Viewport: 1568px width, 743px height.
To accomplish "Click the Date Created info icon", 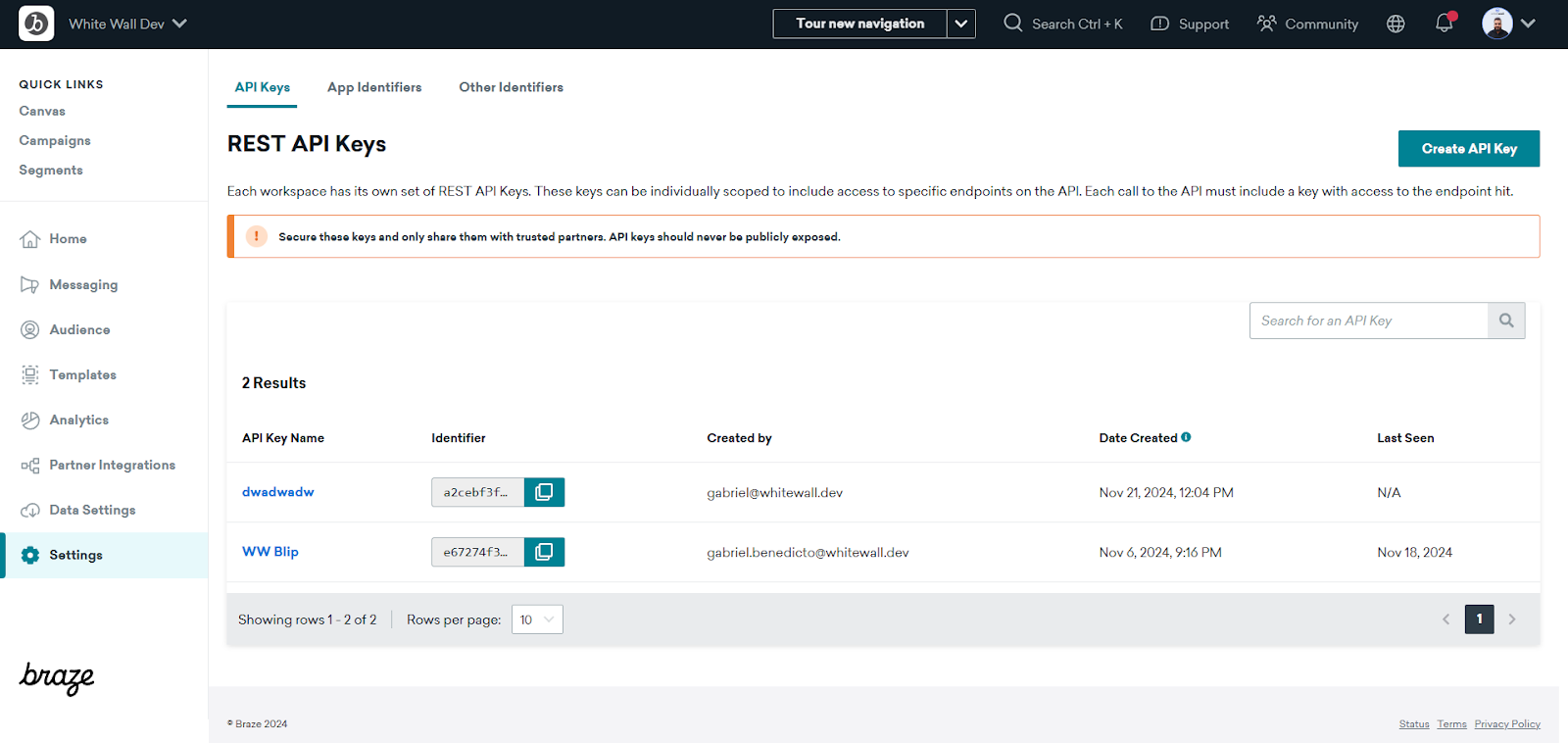I will coord(1186,437).
